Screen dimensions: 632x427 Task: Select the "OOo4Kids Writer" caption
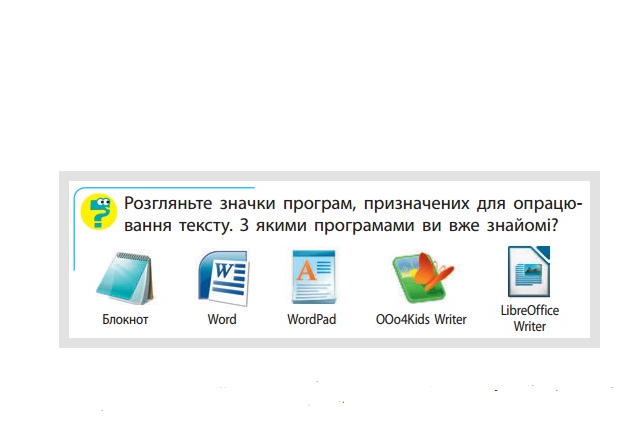[421, 320]
